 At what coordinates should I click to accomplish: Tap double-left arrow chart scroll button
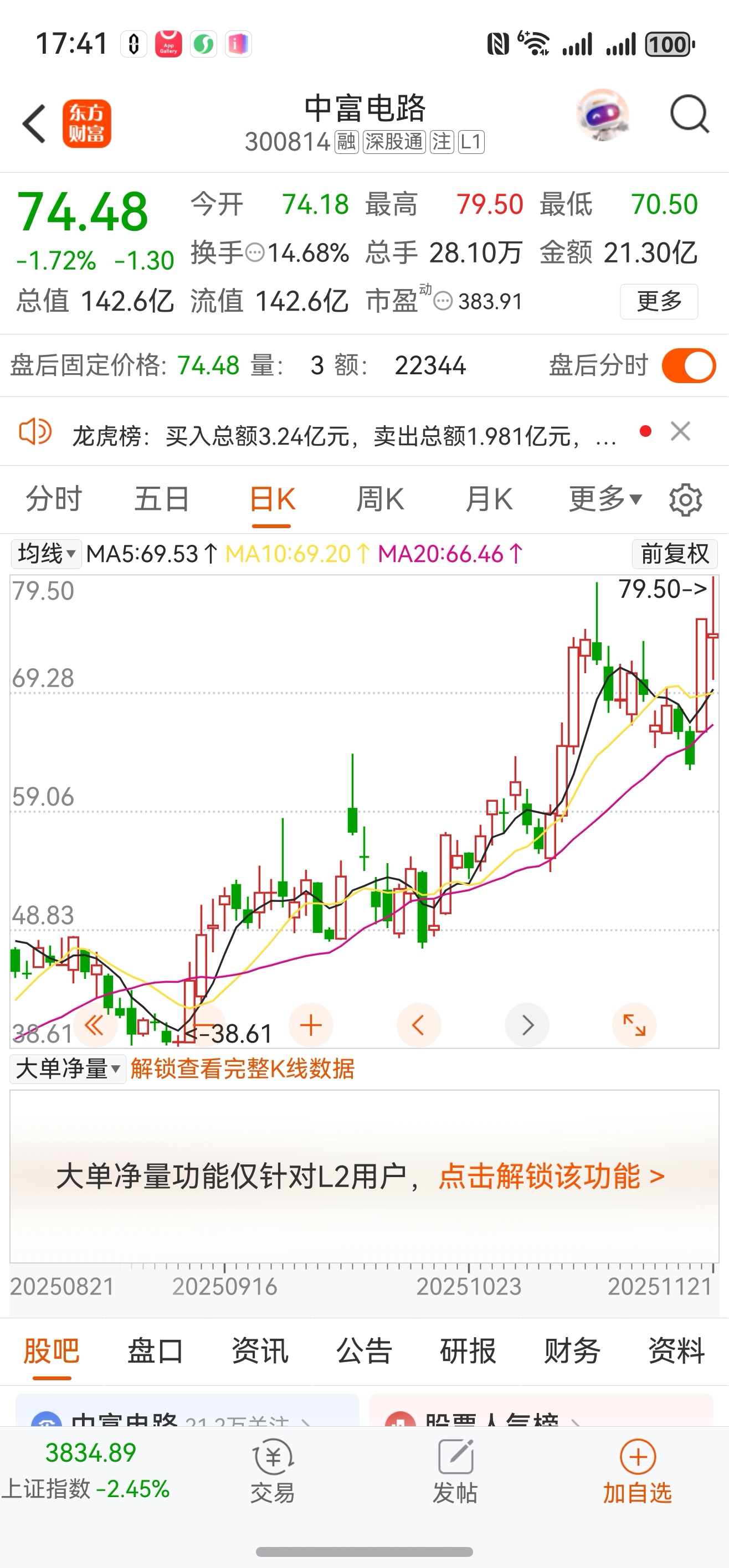pyautogui.click(x=94, y=1025)
